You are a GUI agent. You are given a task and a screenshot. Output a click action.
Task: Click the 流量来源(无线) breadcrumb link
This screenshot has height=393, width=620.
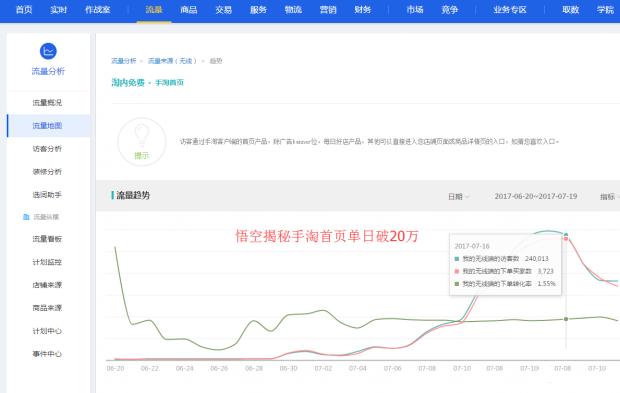172,61
